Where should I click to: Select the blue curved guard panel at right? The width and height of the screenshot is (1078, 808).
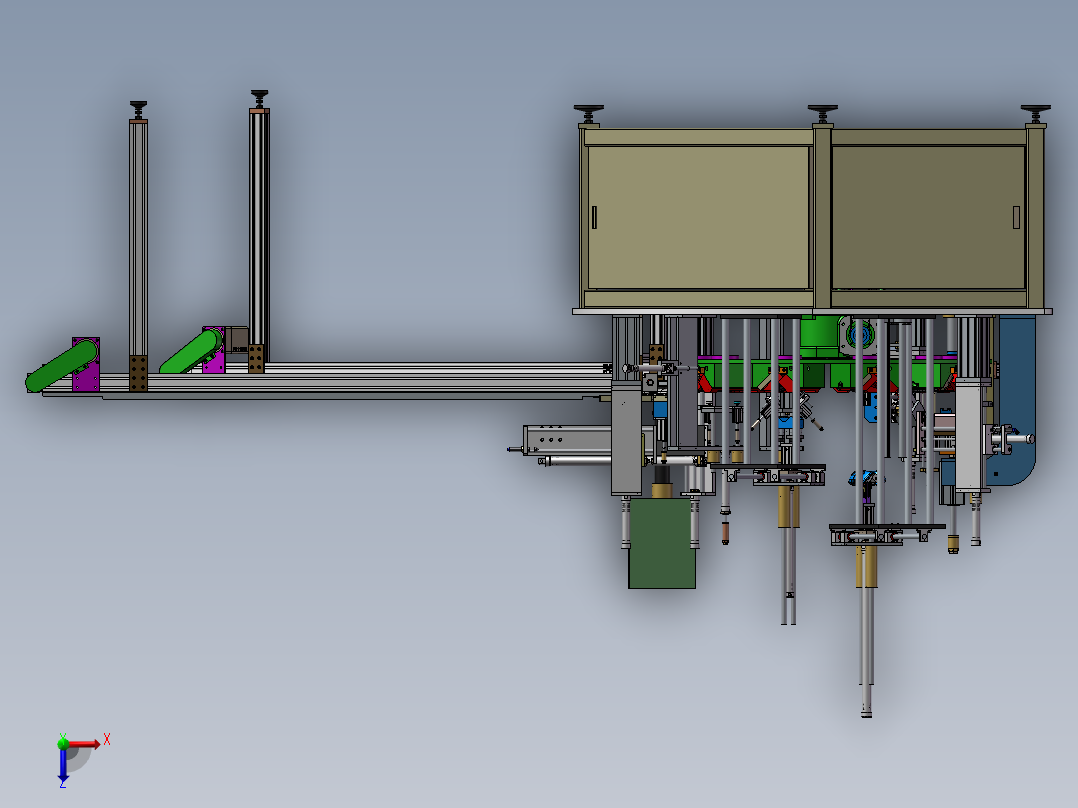(x=1016, y=400)
